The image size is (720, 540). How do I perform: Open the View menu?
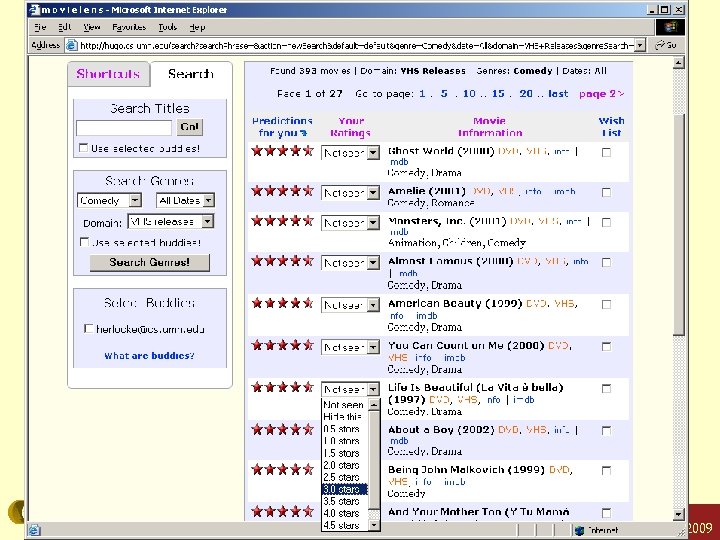[92, 28]
